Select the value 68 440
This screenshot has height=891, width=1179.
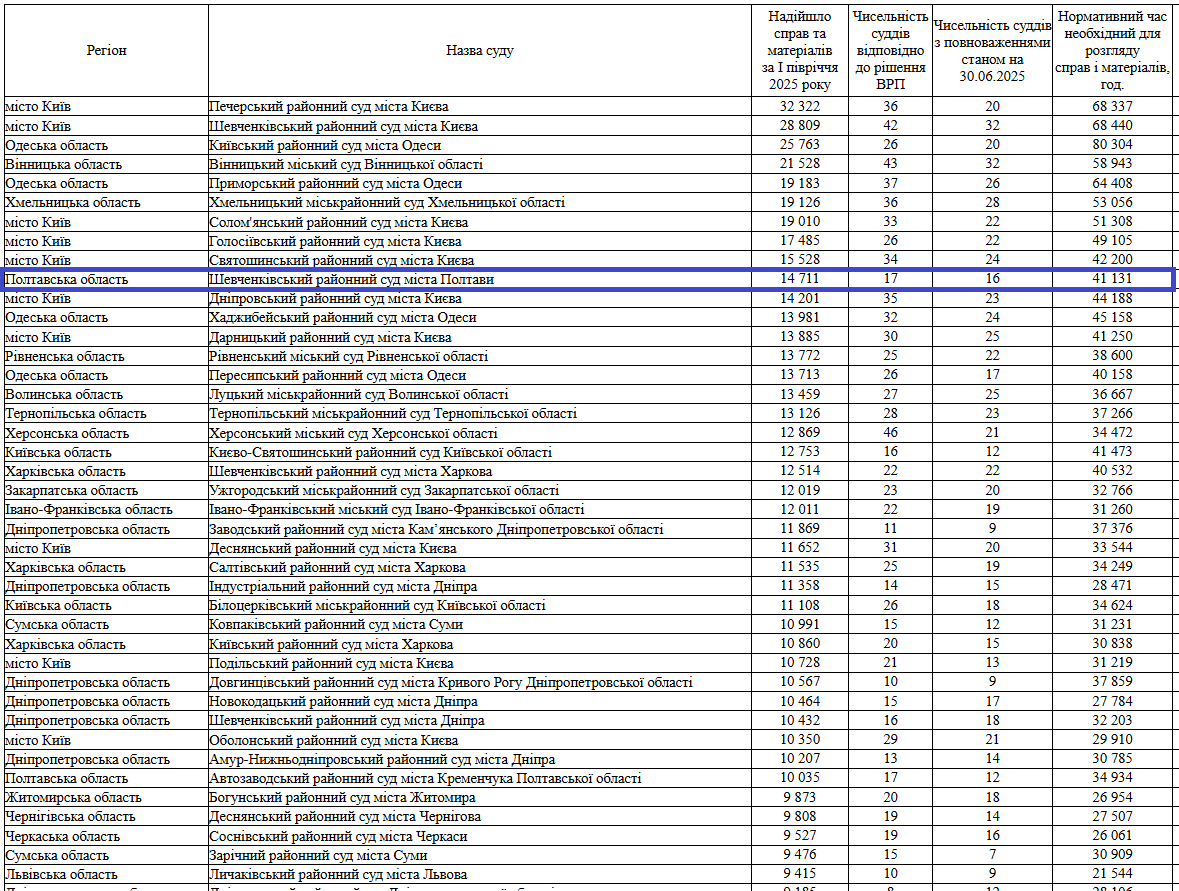1112,126
